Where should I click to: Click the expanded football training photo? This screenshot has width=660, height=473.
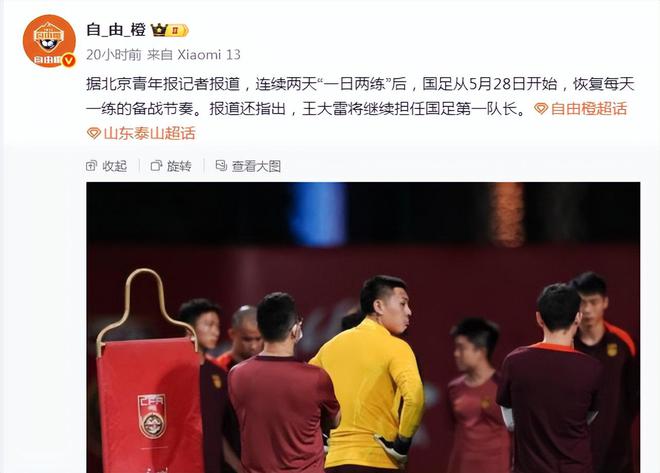click(x=363, y=327)
